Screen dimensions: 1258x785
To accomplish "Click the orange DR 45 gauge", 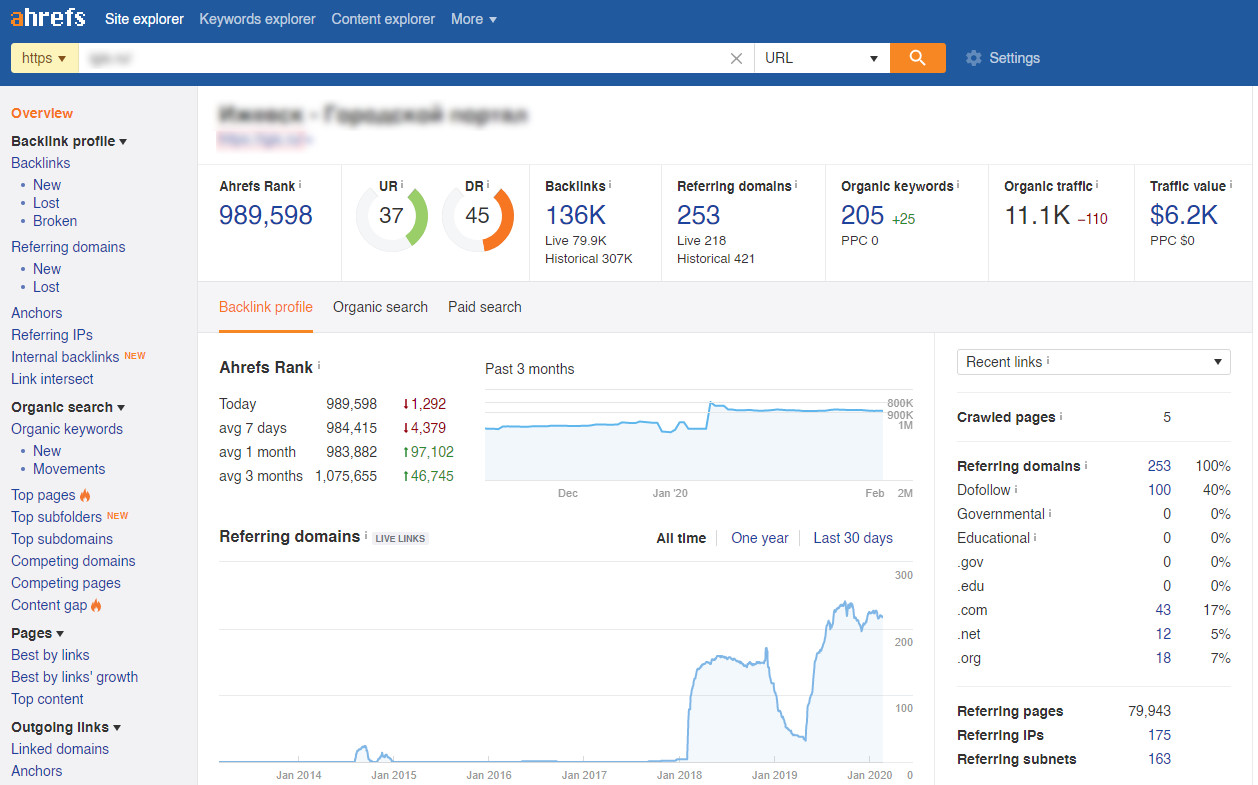I will [x=478, y=215].
